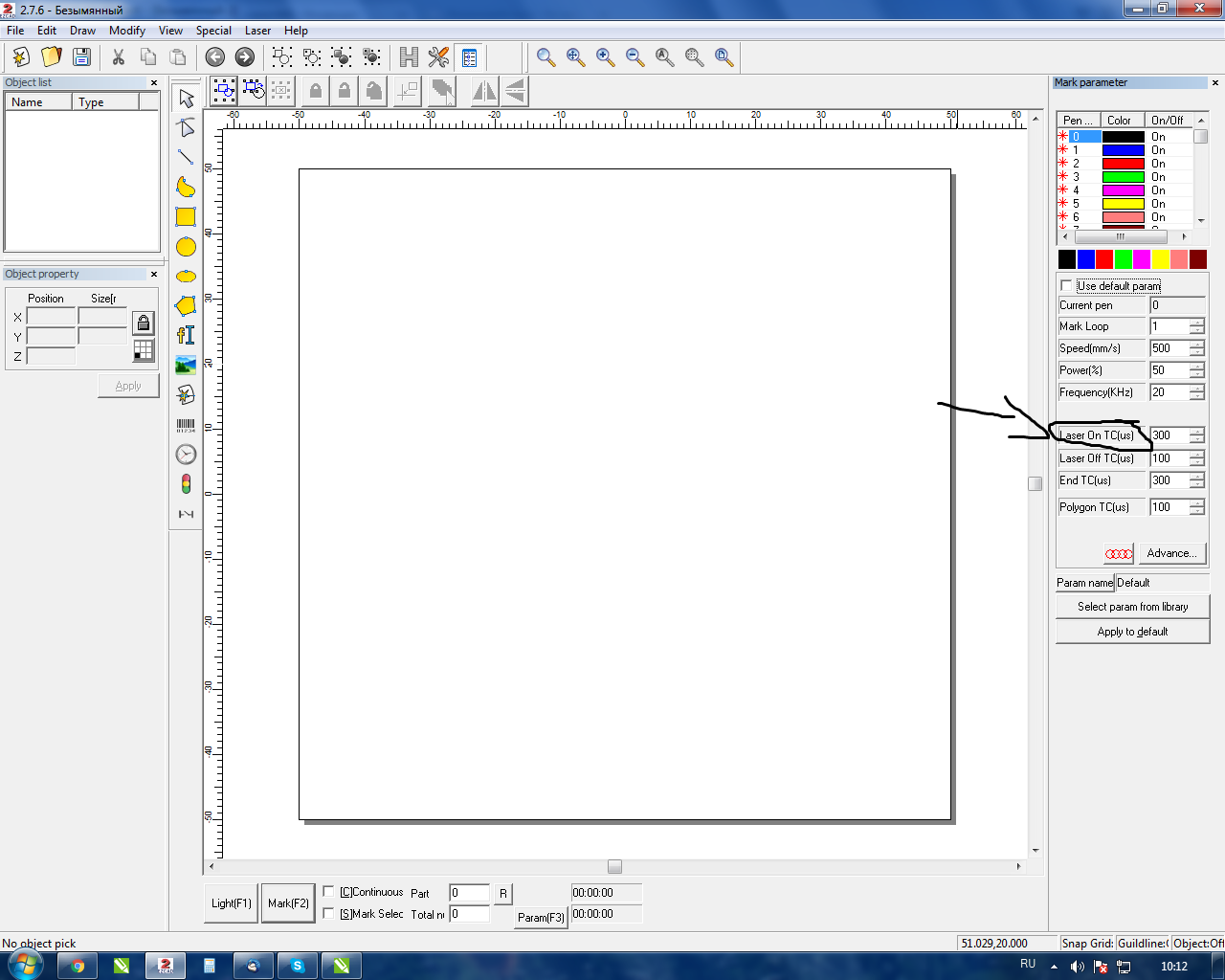Click the save file icon
1225x980 pixels.
click(x=81, y=57)
